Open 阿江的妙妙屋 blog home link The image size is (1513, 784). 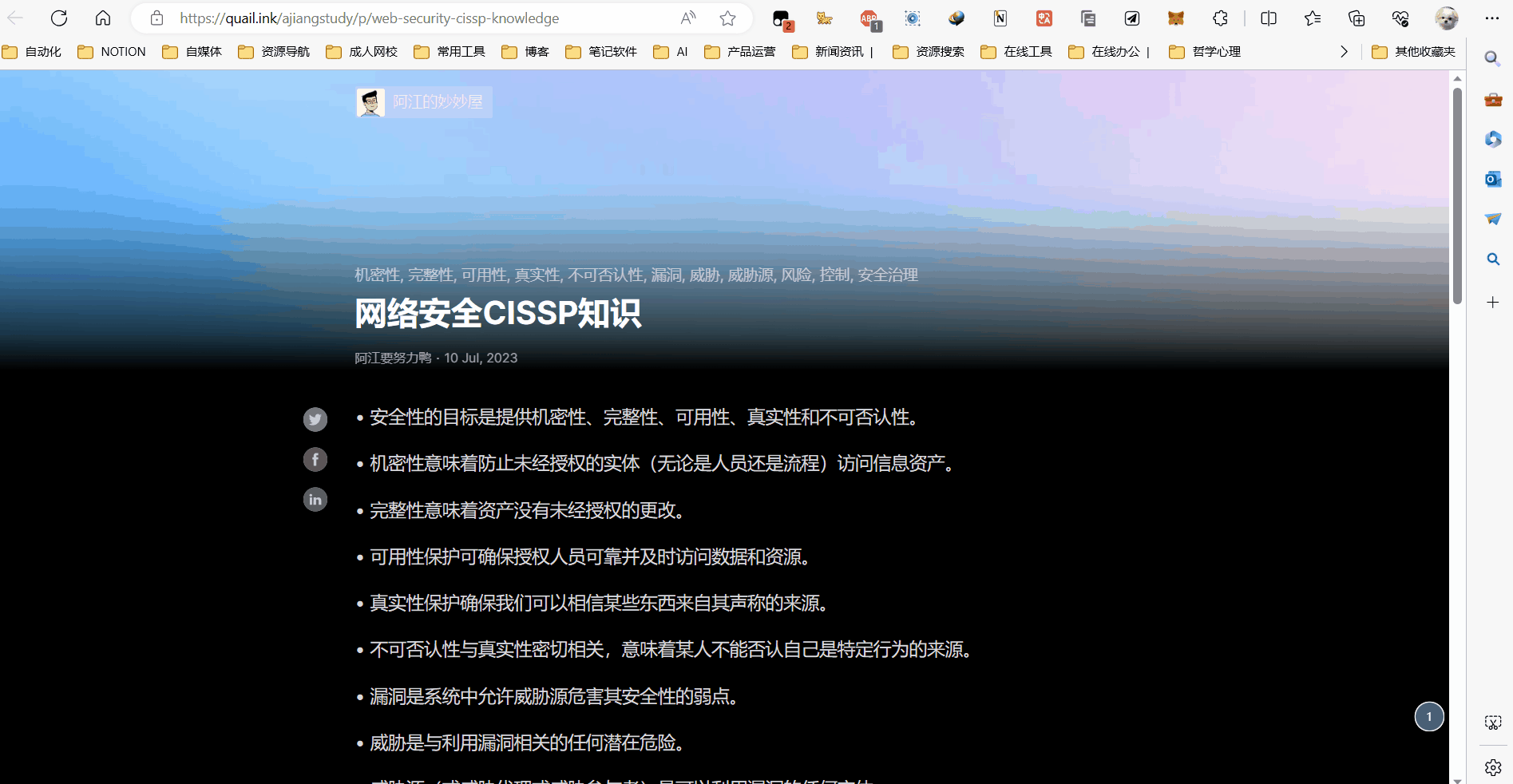(x=423, y=102)
